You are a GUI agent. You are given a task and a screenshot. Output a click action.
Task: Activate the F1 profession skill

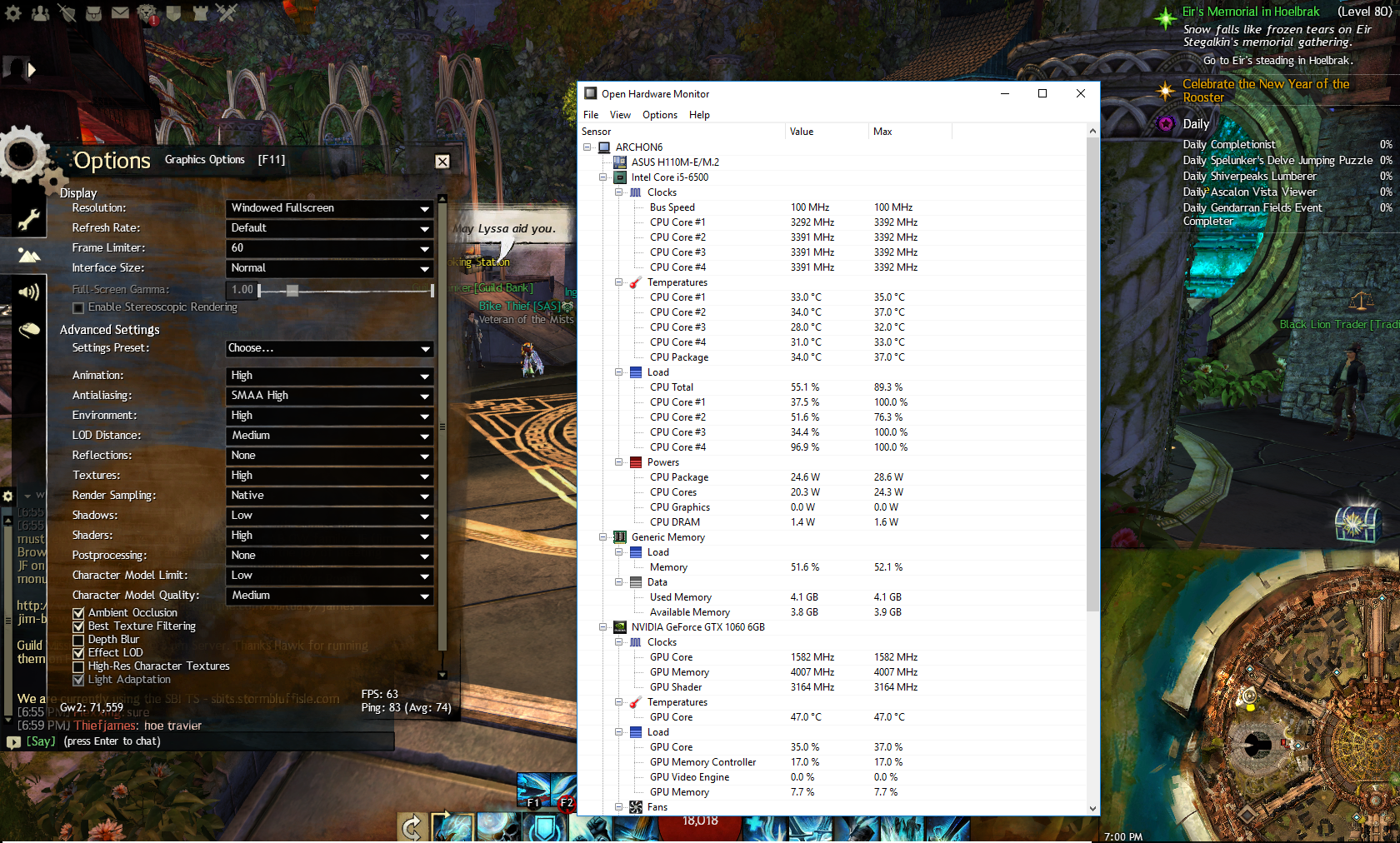tap(533, 791)
